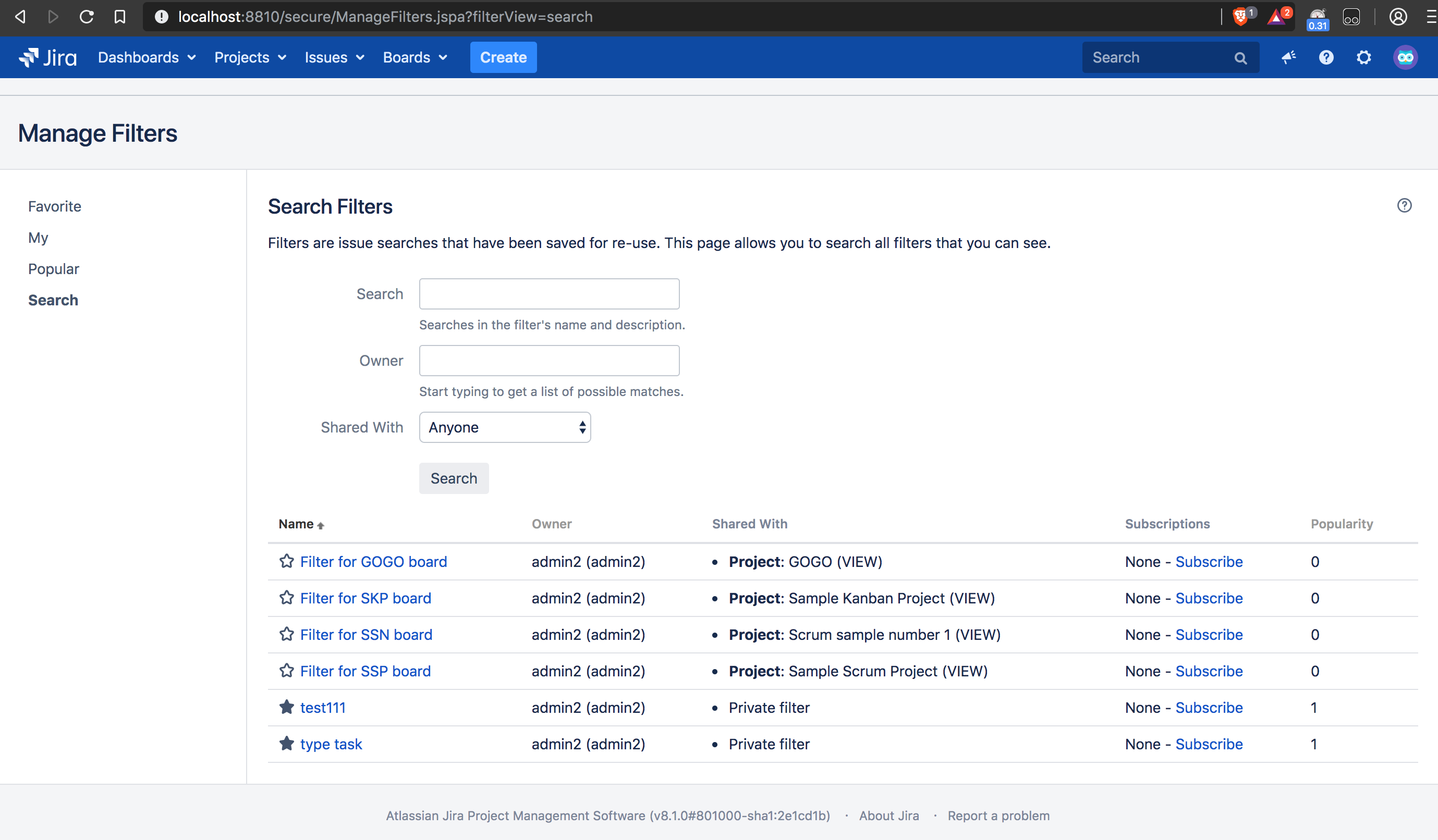Unfavorite the test111 filter star
This screenshot has height=840, width=1438.
(286, 707)
